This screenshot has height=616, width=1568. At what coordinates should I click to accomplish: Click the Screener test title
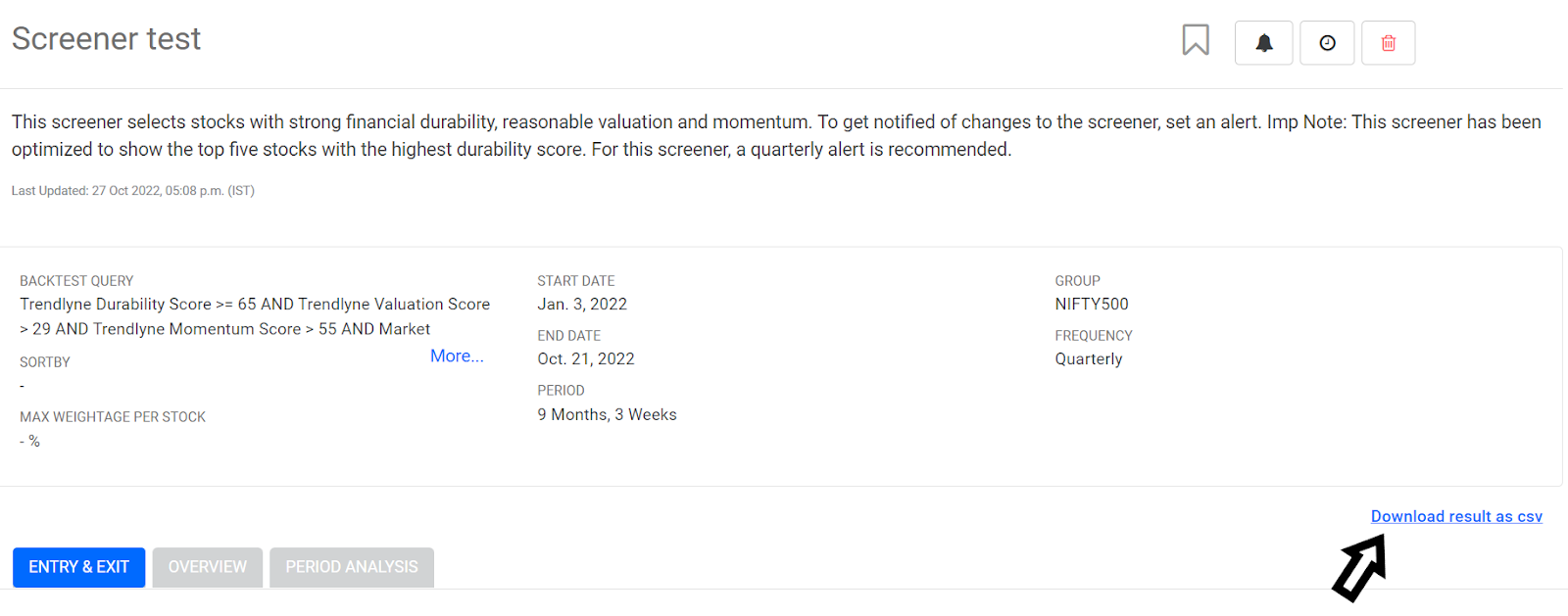[106, 38]
